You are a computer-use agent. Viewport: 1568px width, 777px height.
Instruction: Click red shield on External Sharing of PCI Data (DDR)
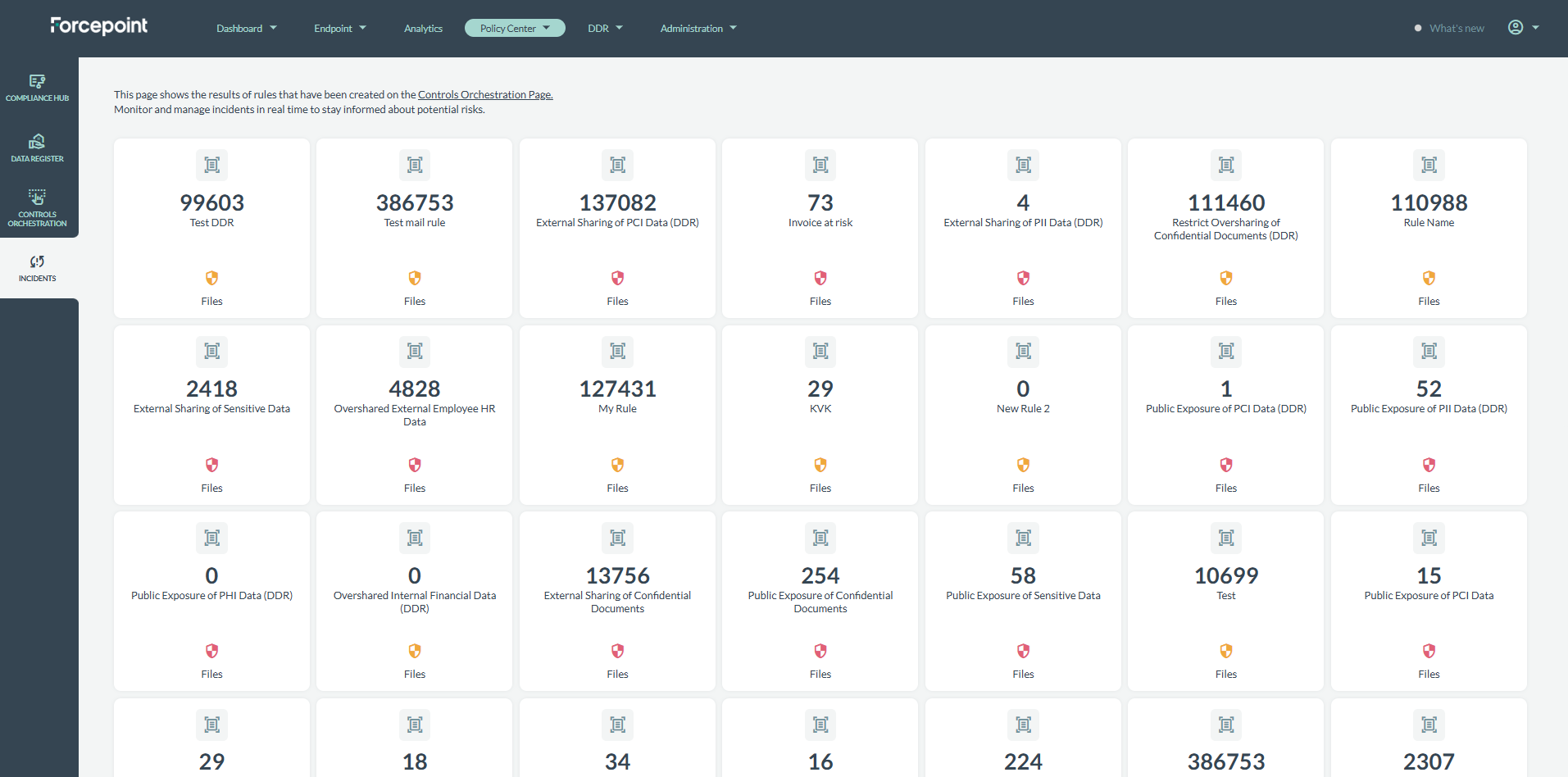(x=618, y=278)
